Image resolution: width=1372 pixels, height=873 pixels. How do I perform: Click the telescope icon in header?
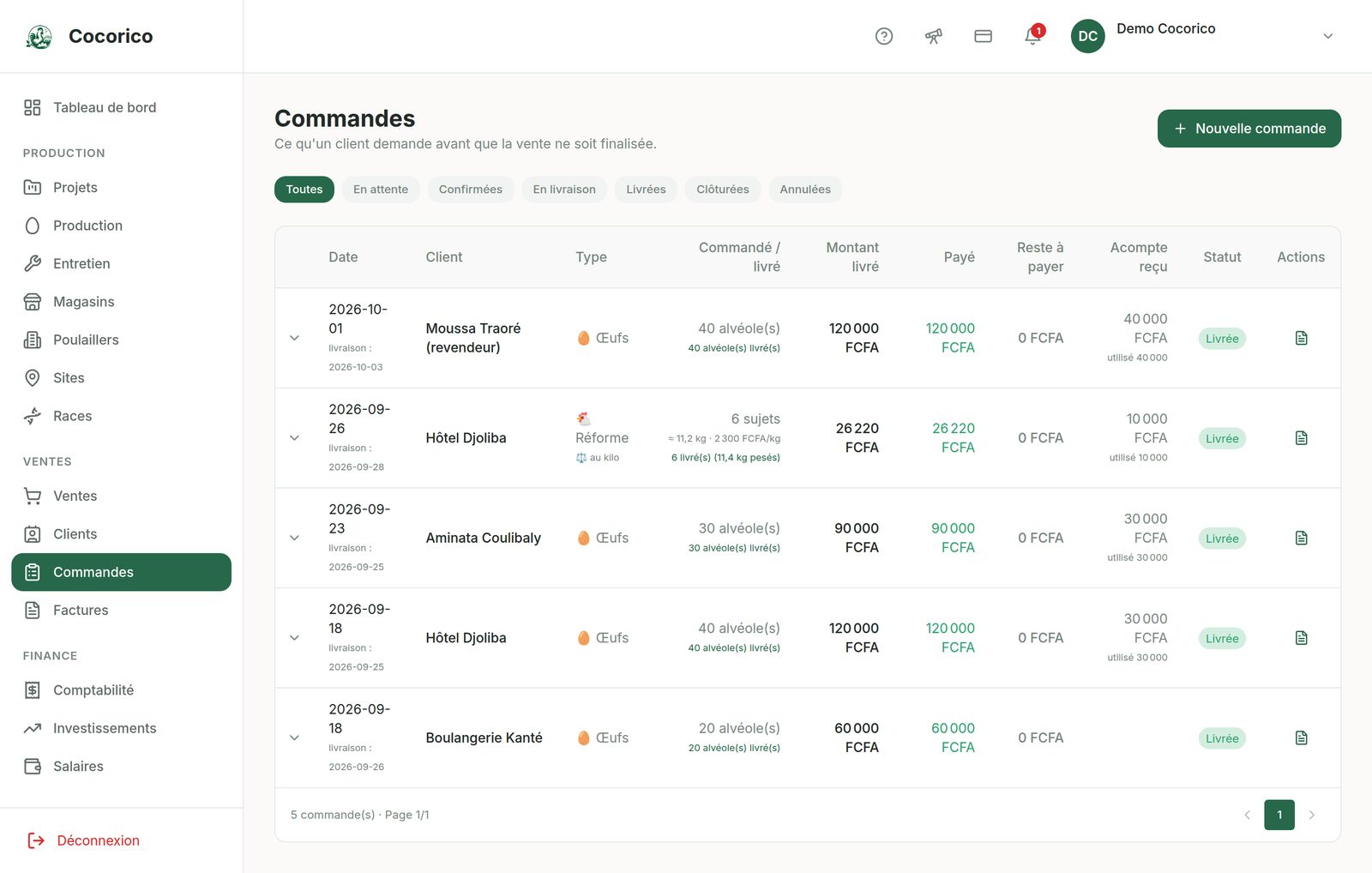tap(934, 36)
